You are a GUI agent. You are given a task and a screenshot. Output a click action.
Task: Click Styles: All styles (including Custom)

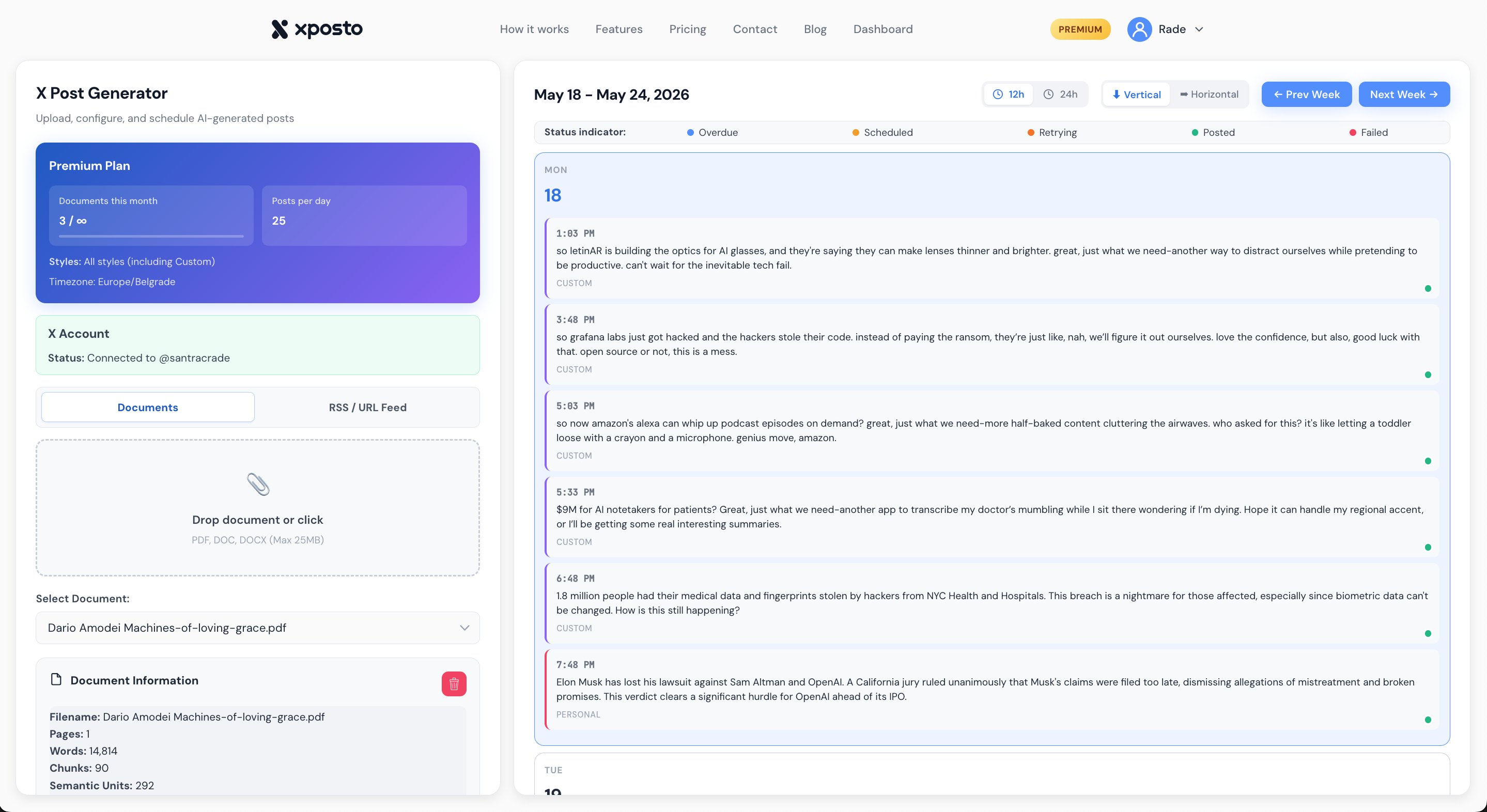point(132,261)
